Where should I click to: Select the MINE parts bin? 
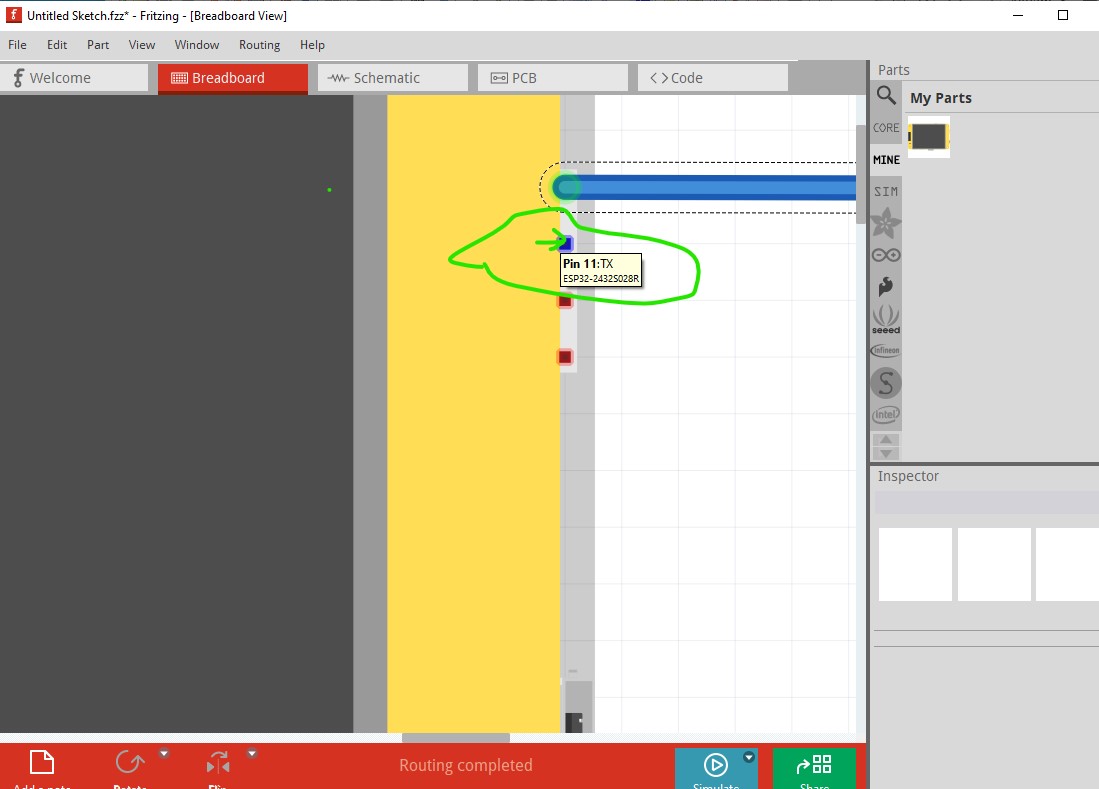pyautogui.click(x=886, y=160)
